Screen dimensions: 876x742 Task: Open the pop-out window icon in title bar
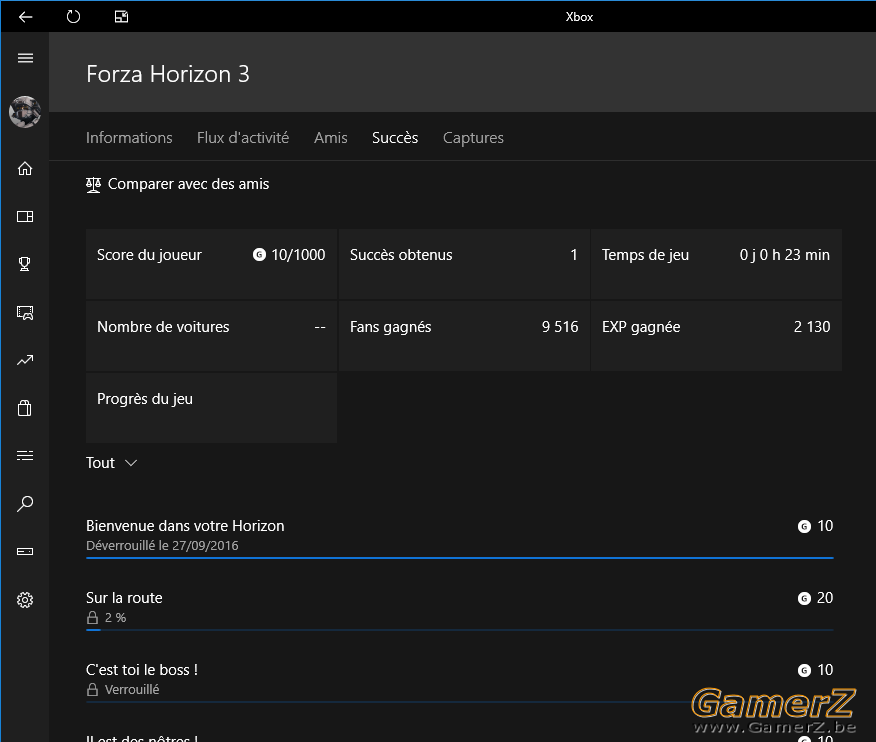(x=121, y=17)
